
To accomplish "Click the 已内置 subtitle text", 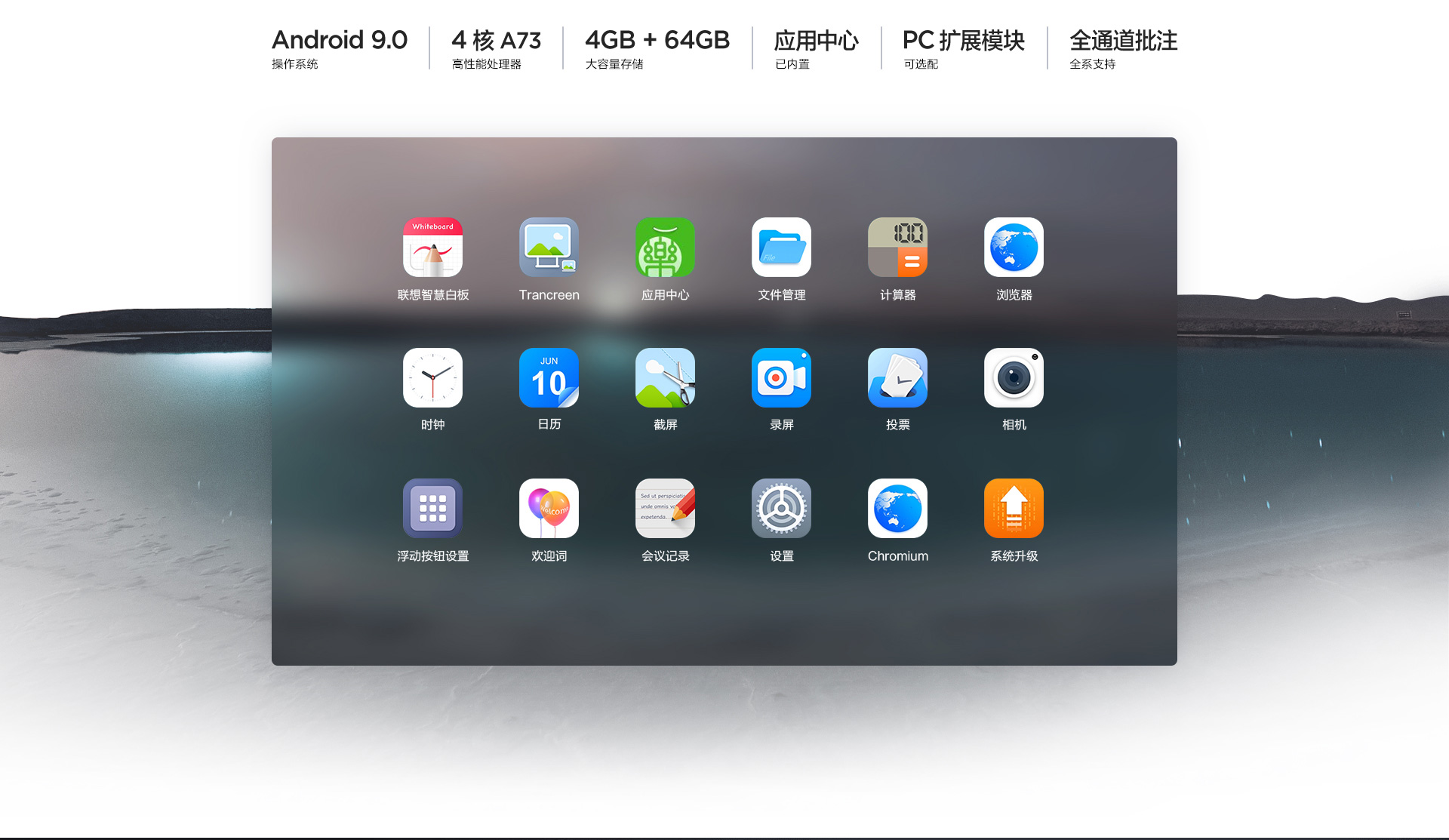I will 792,64.
